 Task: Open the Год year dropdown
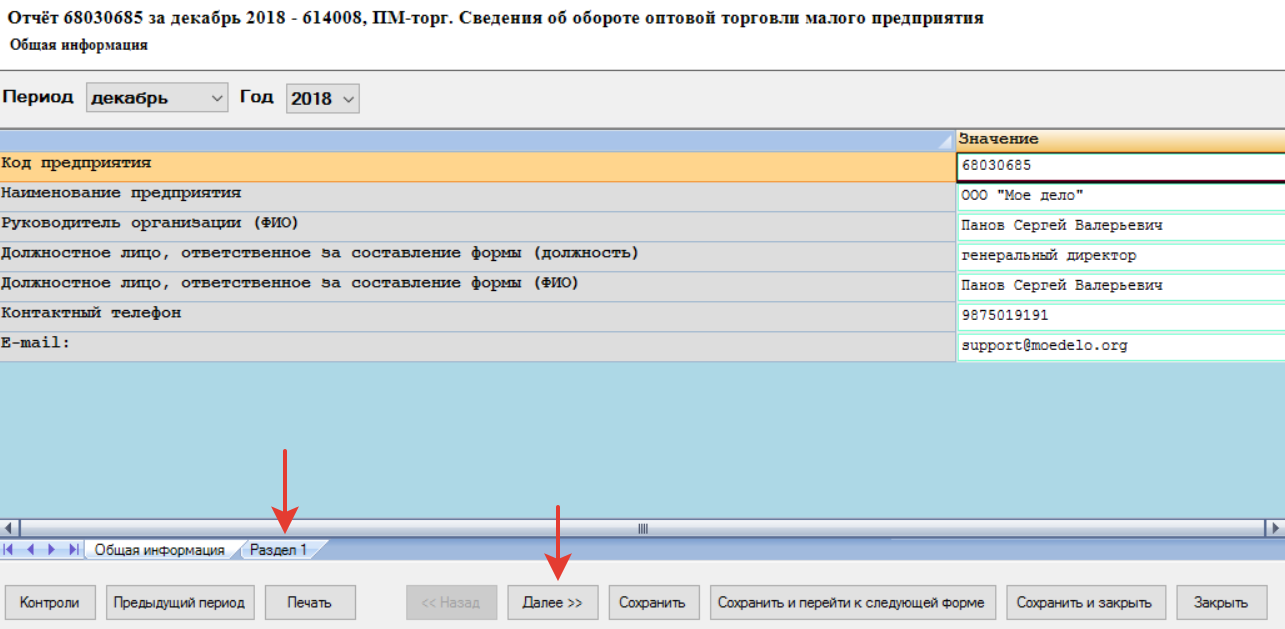322,98
